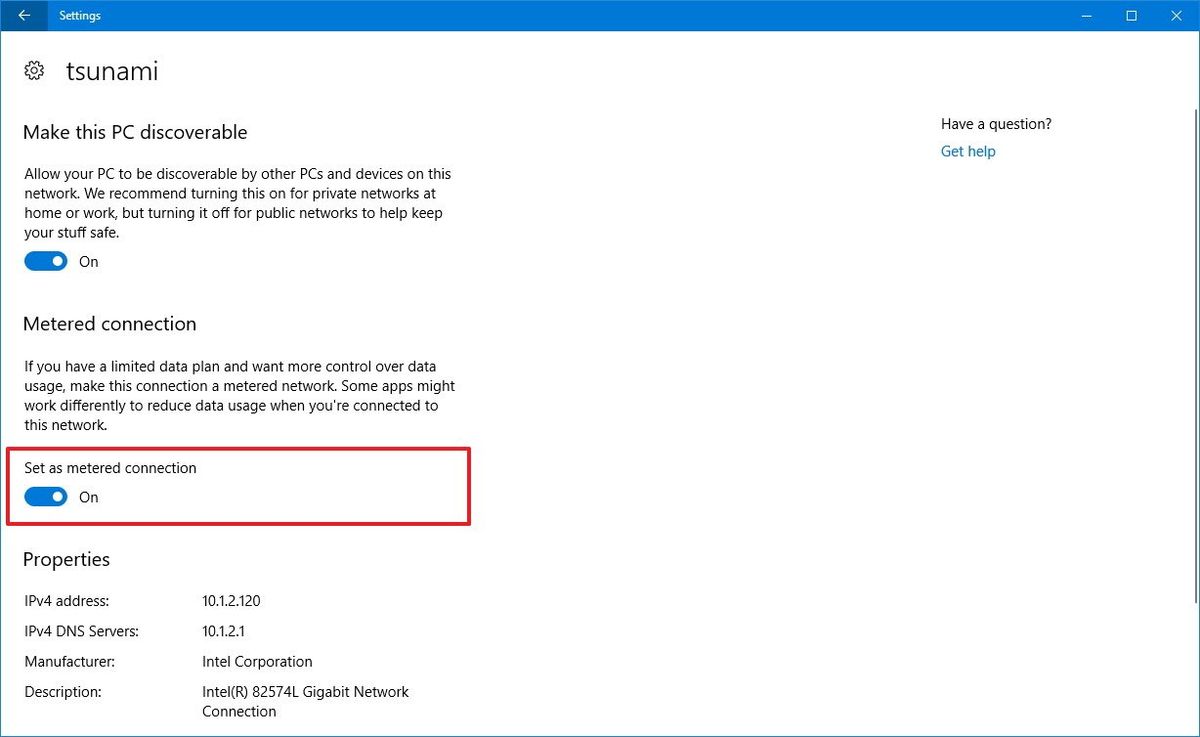This screenshot has height=737, width=1200.
Task: Click the Make this PC discoverable heading
Action: (135, 131)
